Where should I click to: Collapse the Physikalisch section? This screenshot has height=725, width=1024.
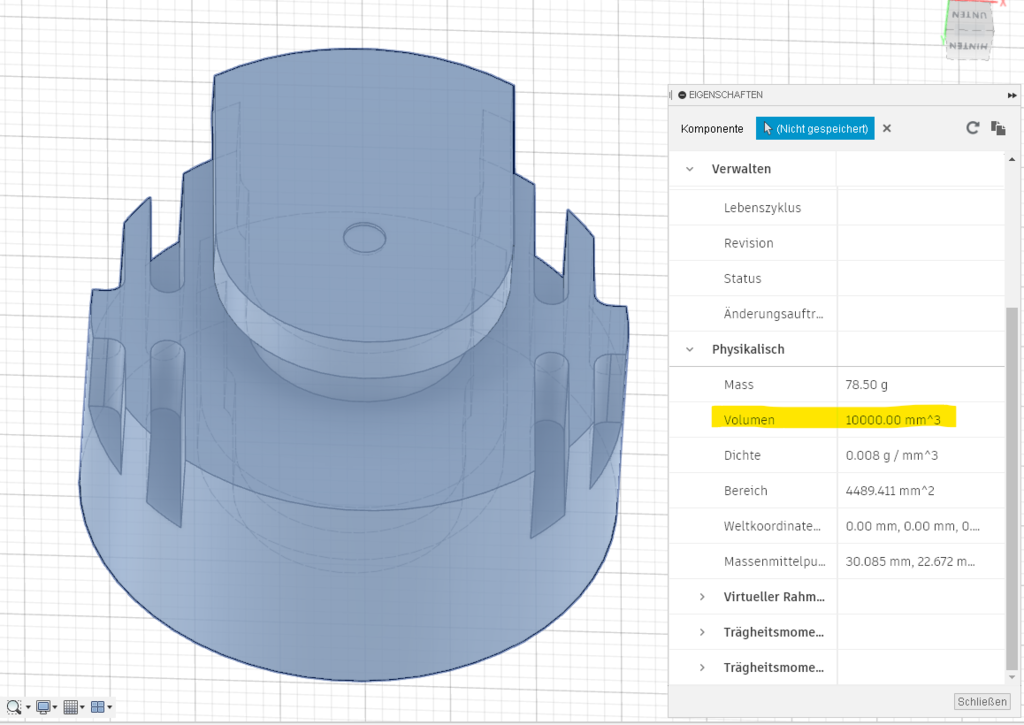(x=689, y=350)
